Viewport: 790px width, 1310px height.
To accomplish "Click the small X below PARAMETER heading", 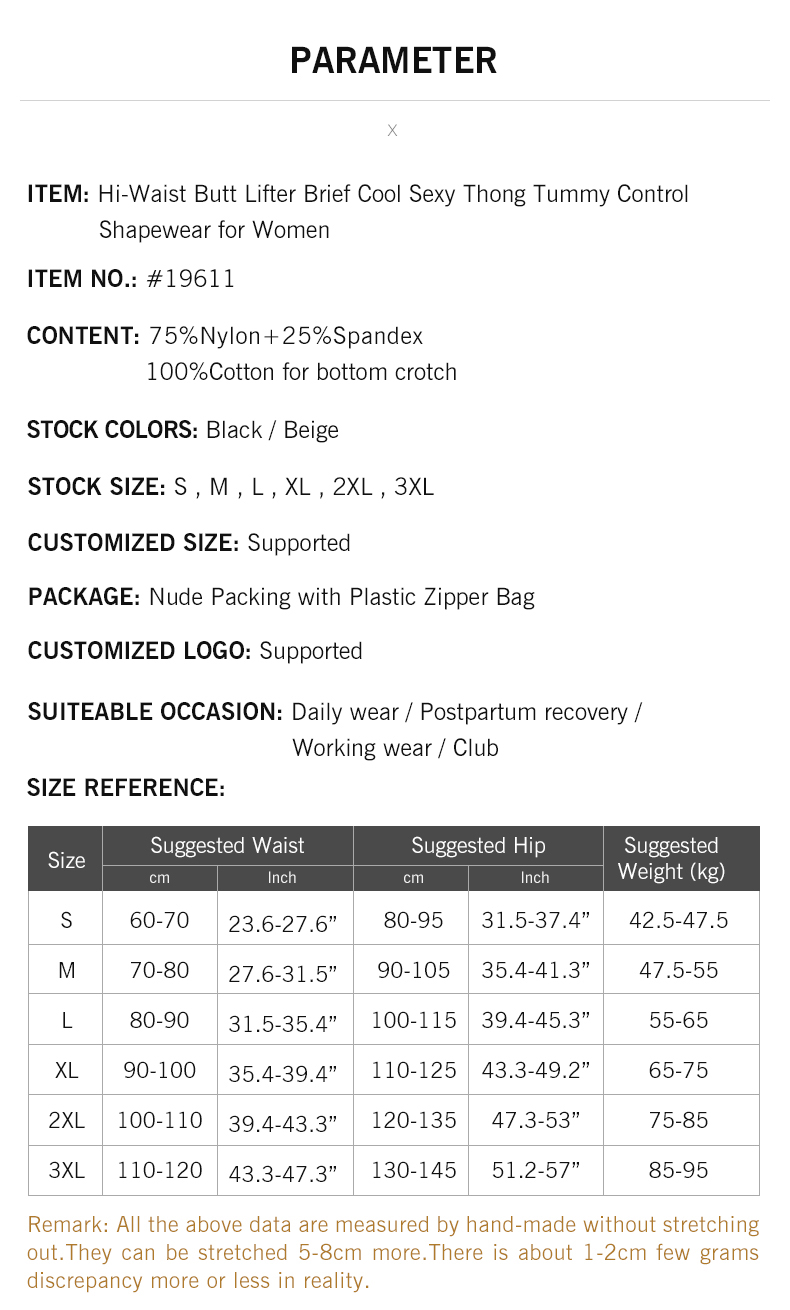I will 392,131.
